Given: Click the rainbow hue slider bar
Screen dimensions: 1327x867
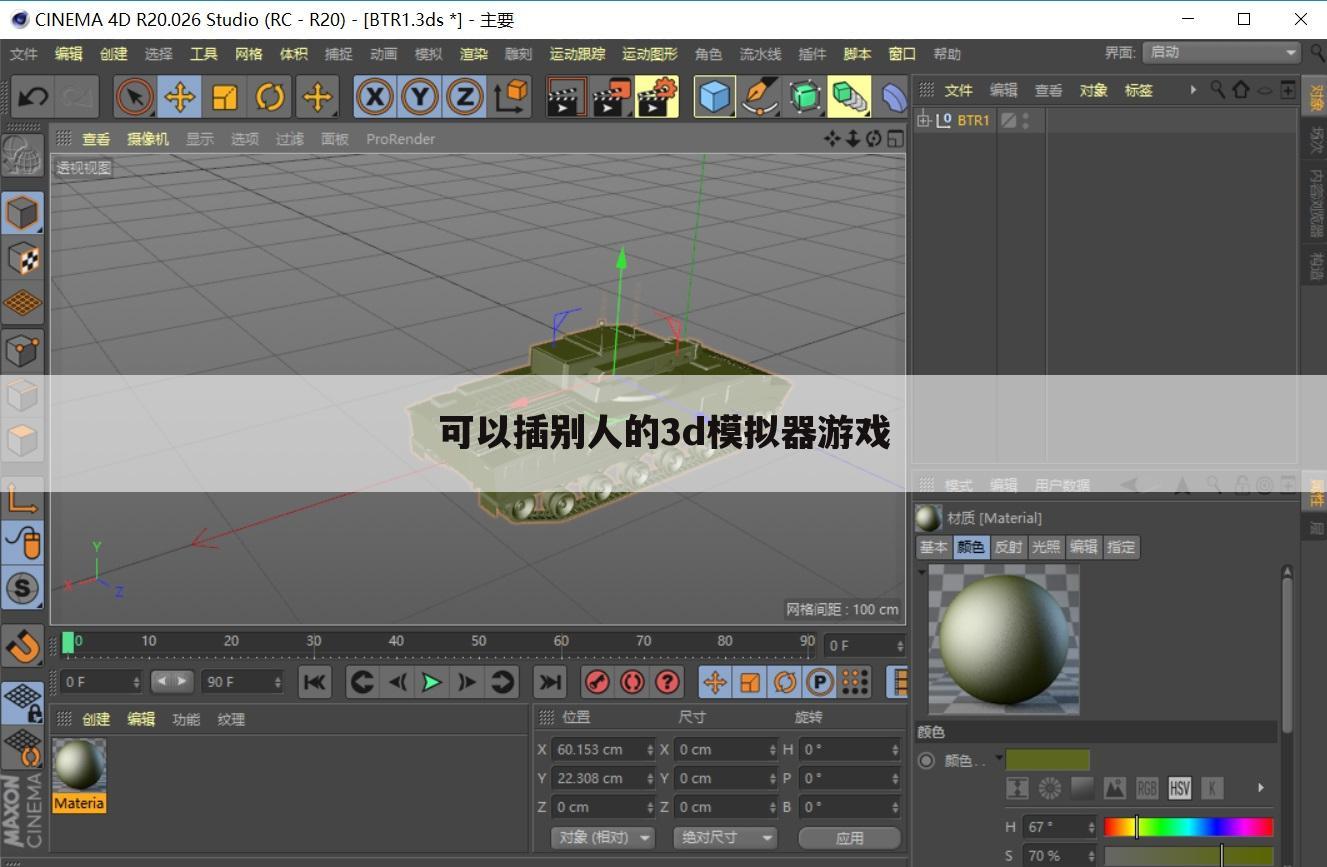Looking at the screenshot, I should coord(1188,827).
